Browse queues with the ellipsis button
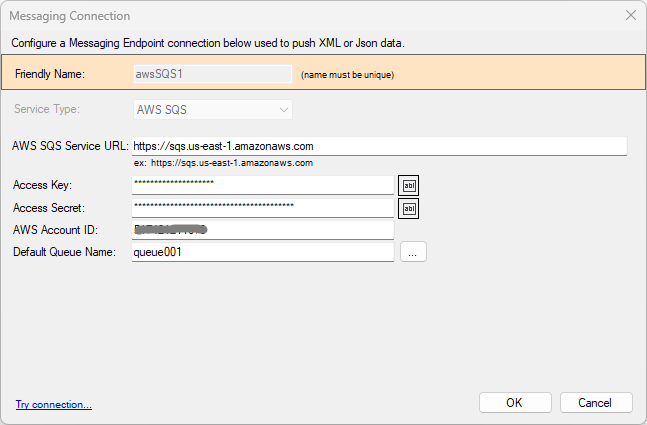The image size is (647, 425). tap(413, 252)
